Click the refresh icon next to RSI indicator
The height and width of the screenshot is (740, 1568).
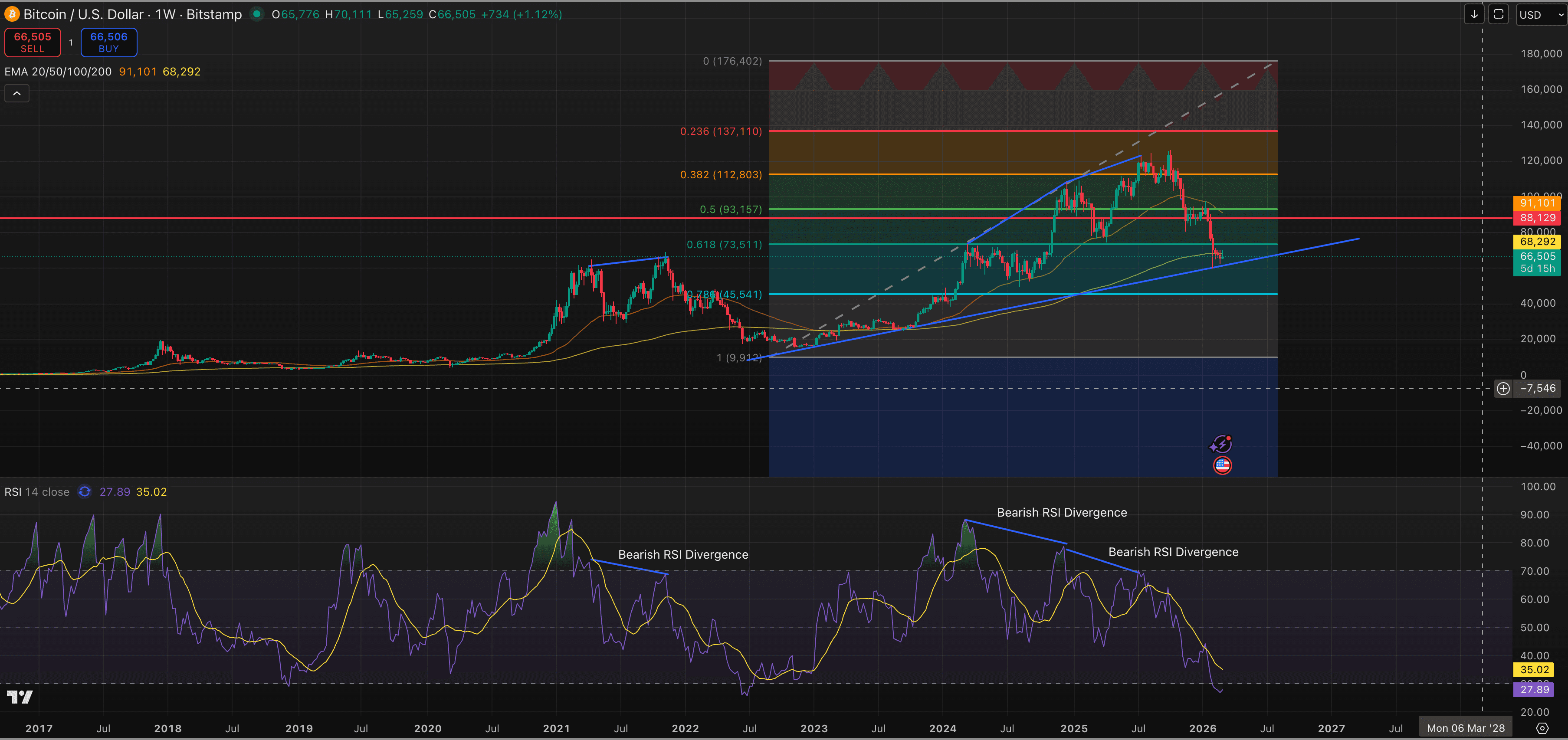coord(85,492)
